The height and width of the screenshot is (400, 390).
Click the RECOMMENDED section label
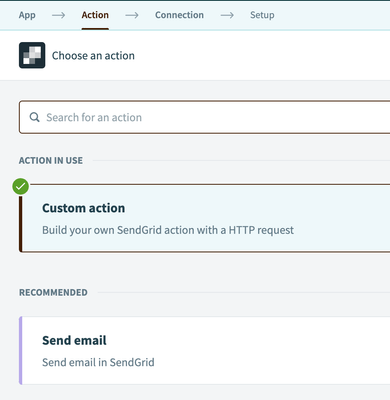coord(53,293)
